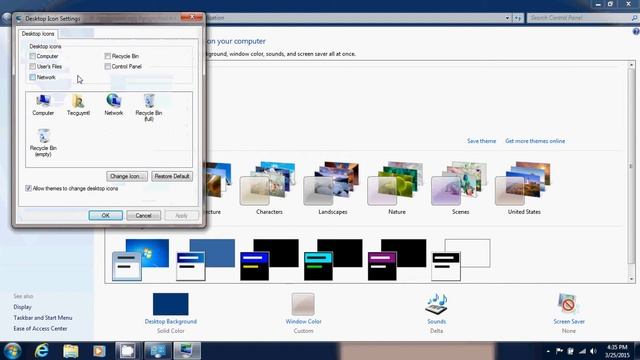Screen dimensions: 640x360
Task: Open the Windows Start menu
Action: (x=13, y=351)
